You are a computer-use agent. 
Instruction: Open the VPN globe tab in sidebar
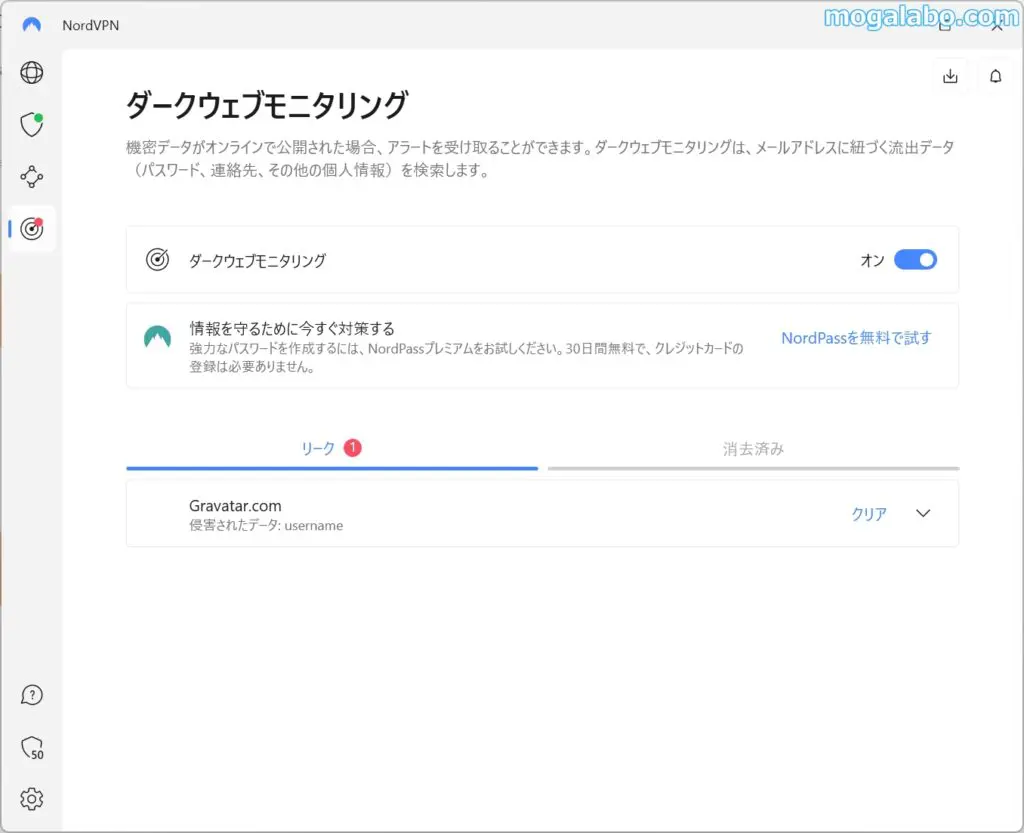pos(32,73)
